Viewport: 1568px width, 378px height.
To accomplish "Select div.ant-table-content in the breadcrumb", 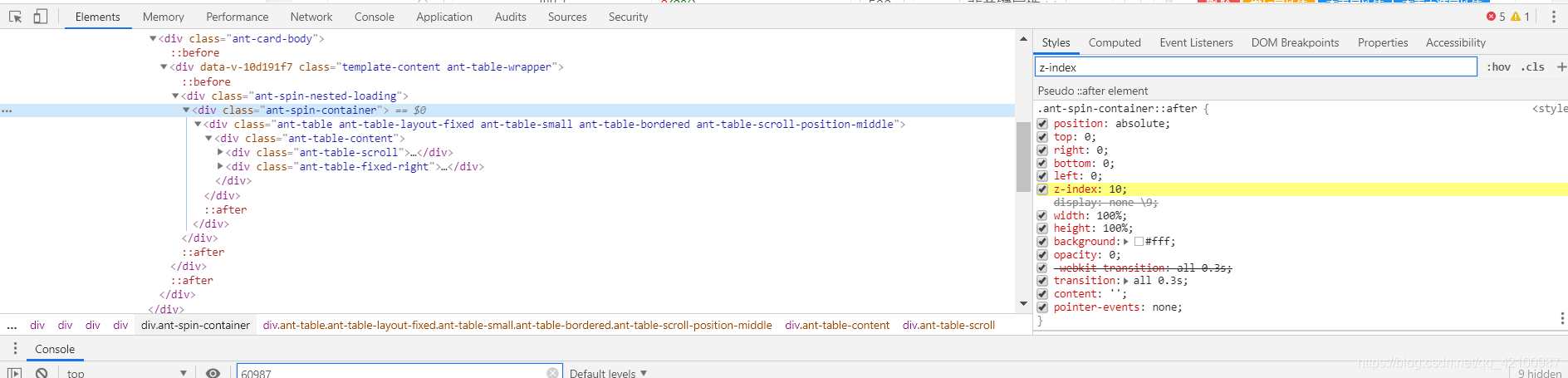I will tap(837, 326).
